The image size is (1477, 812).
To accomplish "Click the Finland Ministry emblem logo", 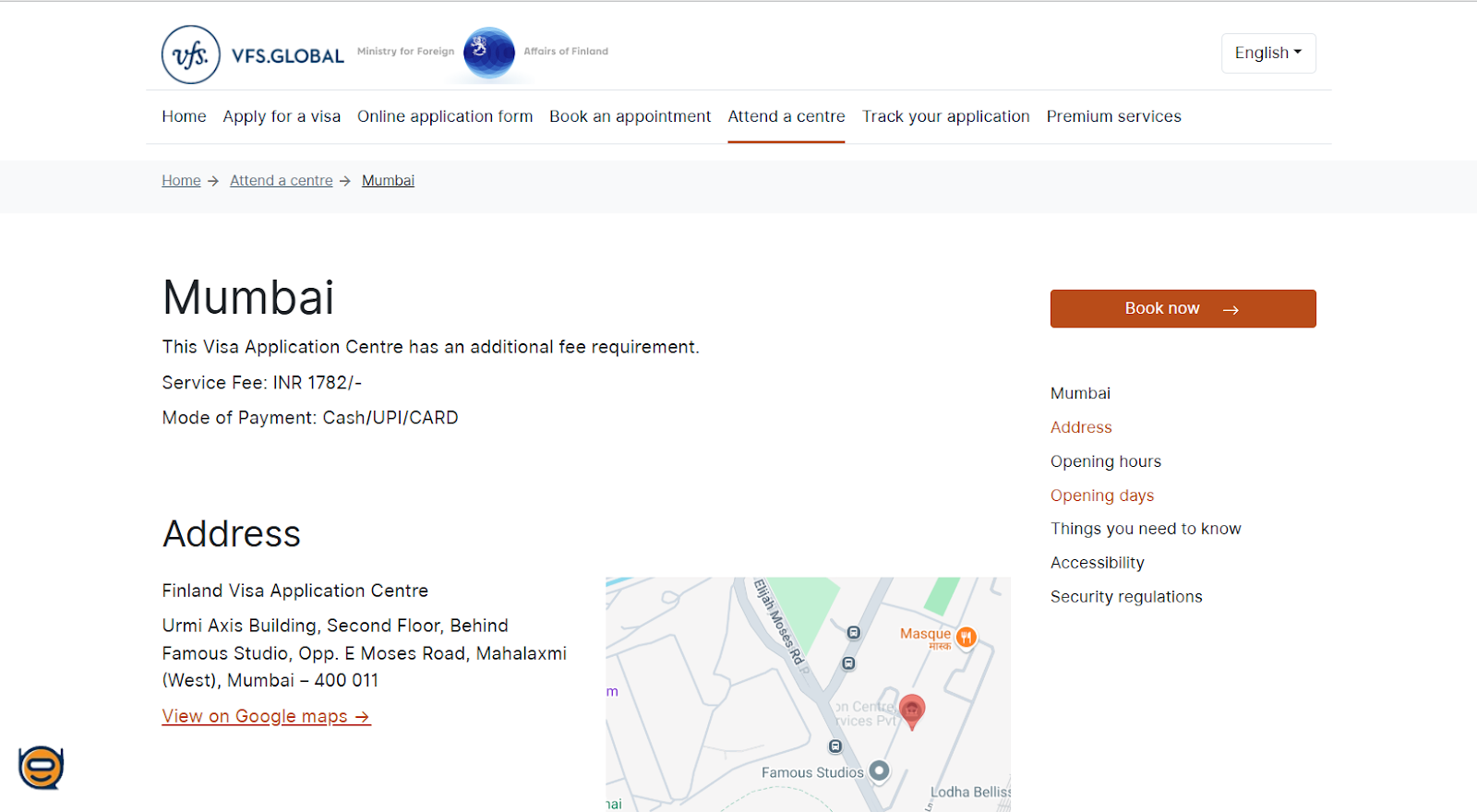I will [x=488, y=52].
